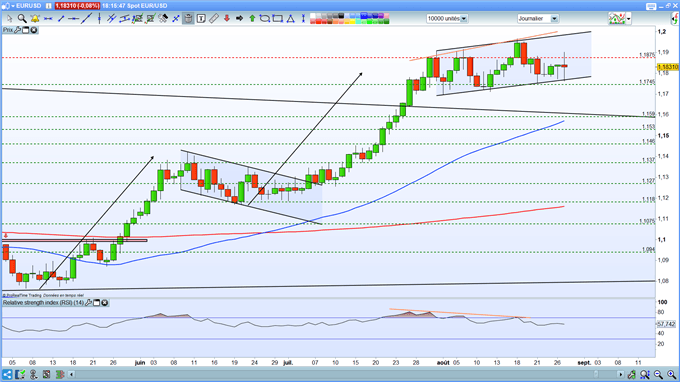Select the triangle drawing tool
The width and height of the screenshot is (680, 382).
click(x=291, y=19)
